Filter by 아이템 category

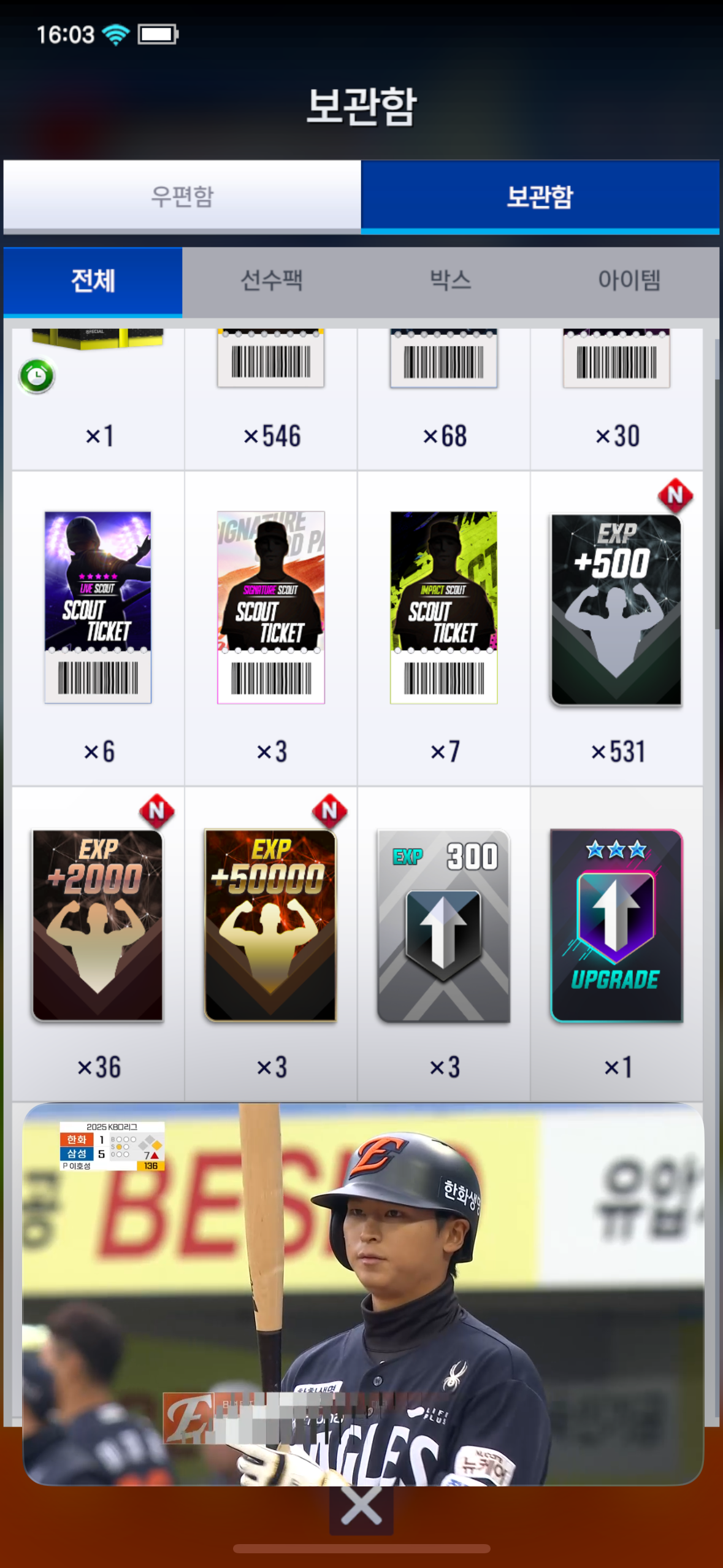click(x=630, y=281)
